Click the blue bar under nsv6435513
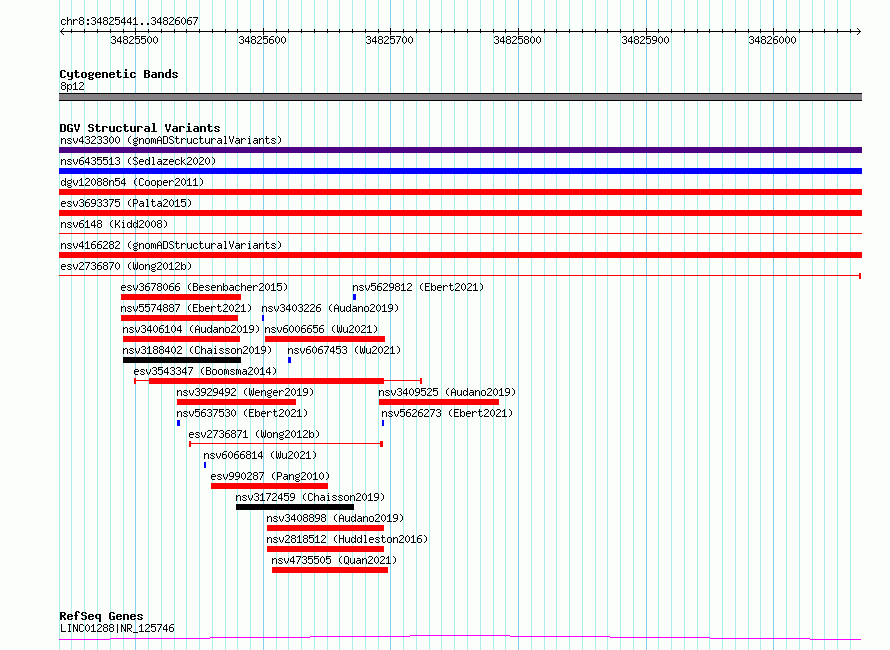 (460, 171)
